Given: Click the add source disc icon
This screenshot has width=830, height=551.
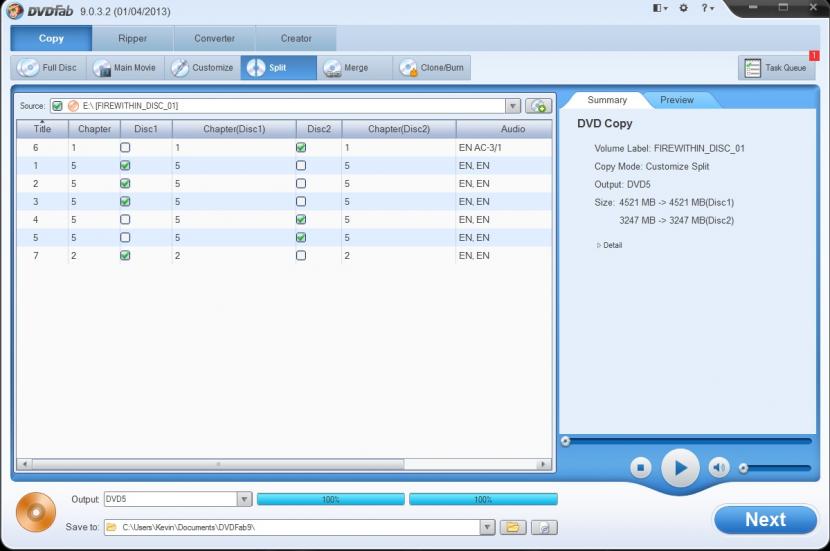Looking at the screenshot, I should (x=539, y=106).
